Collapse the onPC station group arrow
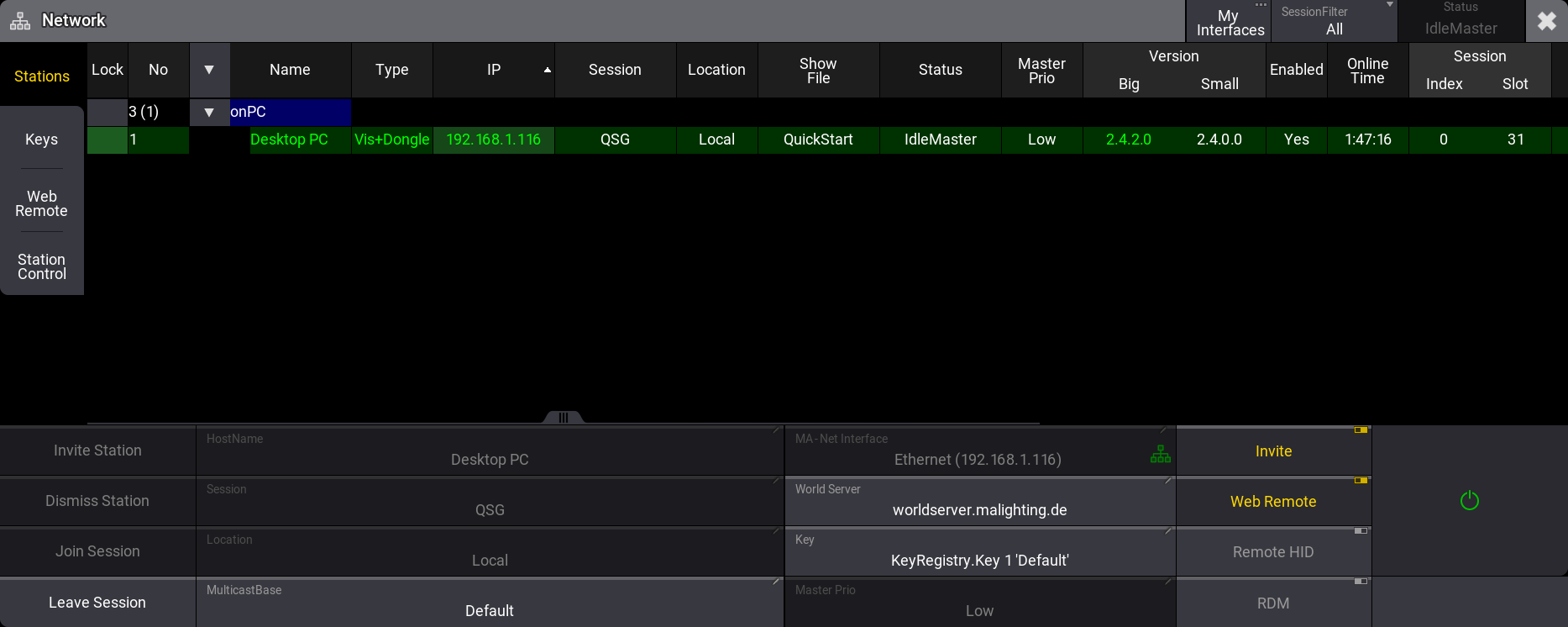 (209, 112)
